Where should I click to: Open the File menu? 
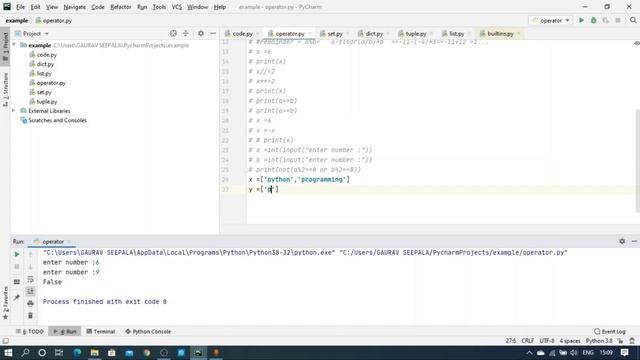tap(20, 7)
